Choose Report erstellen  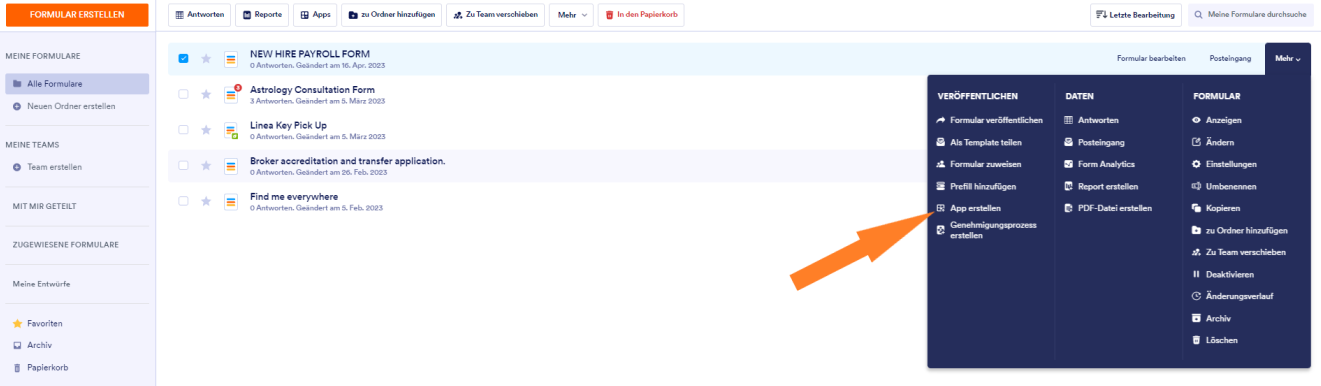pyautogui.click(x=1101, y=186)
